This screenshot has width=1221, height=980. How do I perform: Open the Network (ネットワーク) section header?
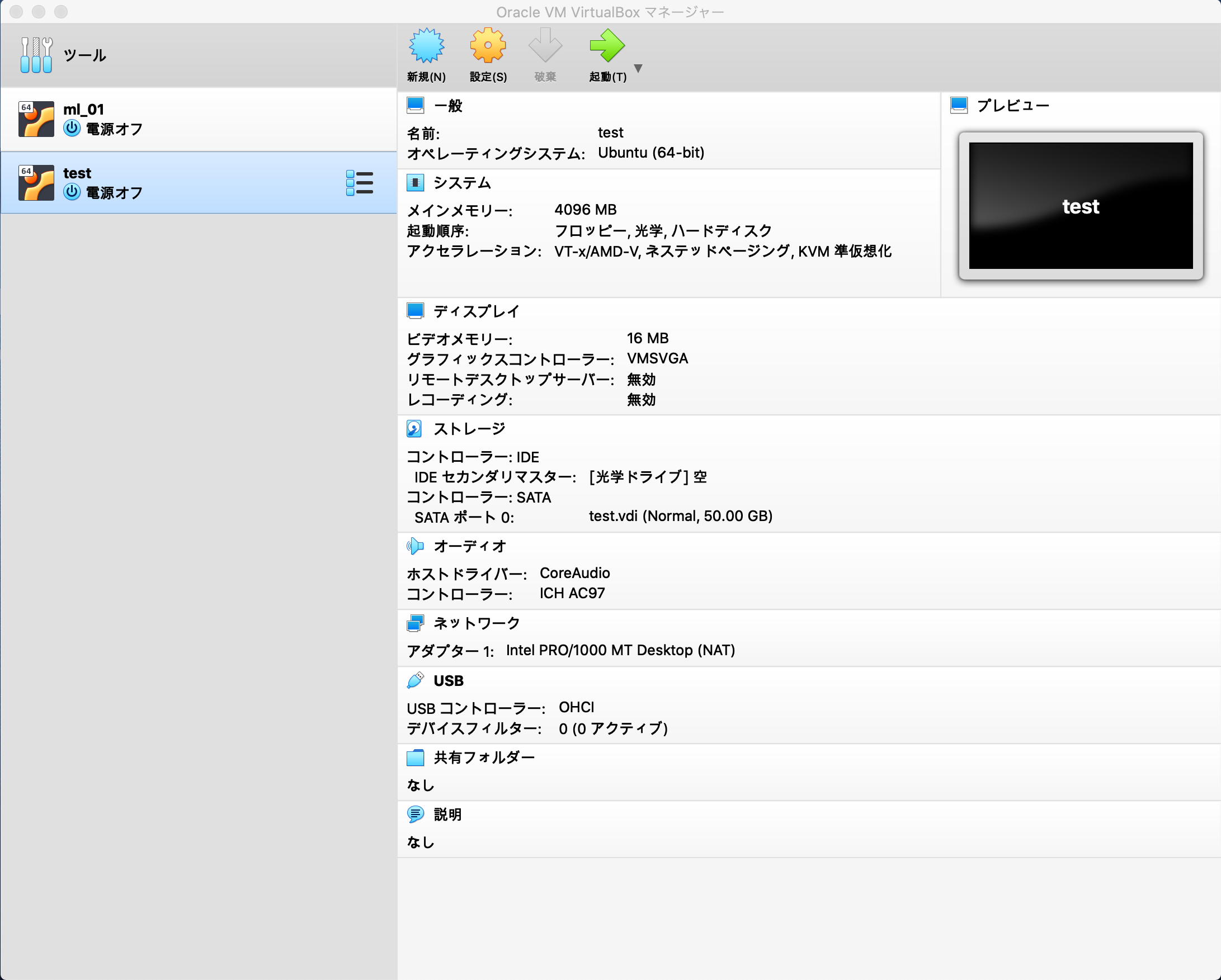477,623
